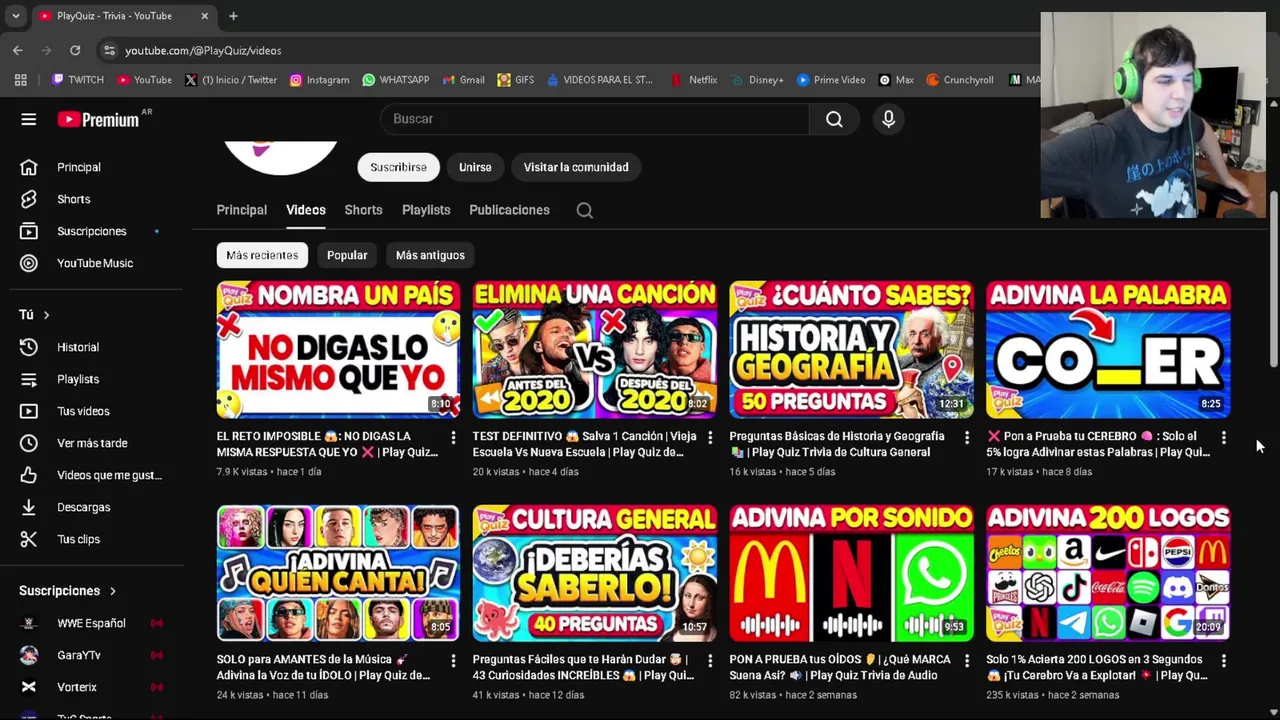This screenshot has height=720, width=1280.
Task: Open the TWITCH bookmark
Action: [x=77, y=80]
